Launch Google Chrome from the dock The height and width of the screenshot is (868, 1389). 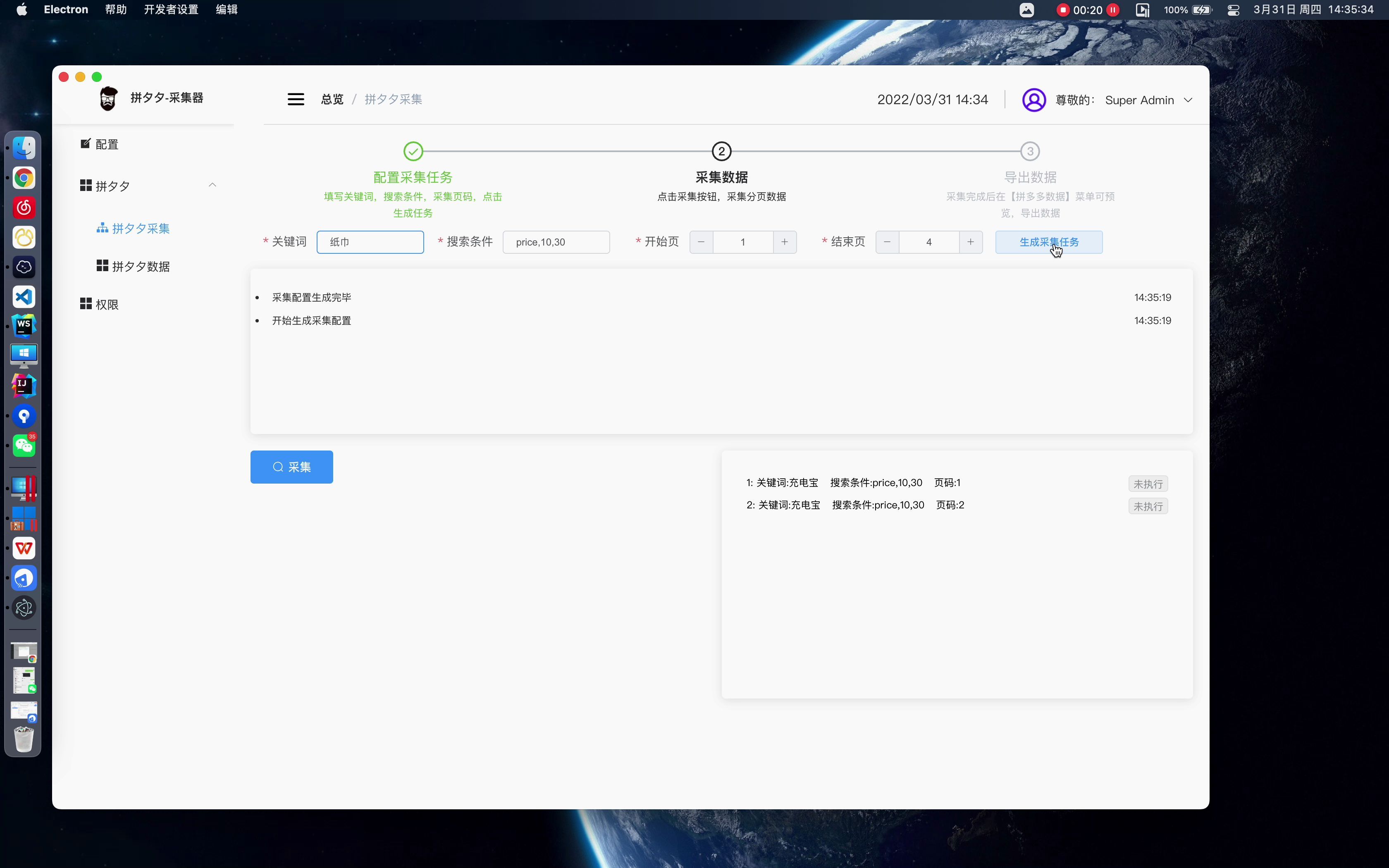click(24, 178)
